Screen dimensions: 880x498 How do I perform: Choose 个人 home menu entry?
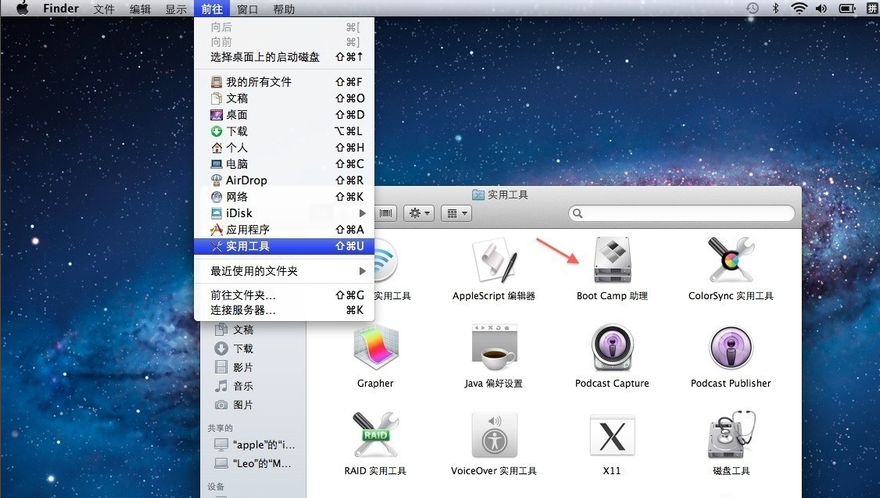(284, 148)
